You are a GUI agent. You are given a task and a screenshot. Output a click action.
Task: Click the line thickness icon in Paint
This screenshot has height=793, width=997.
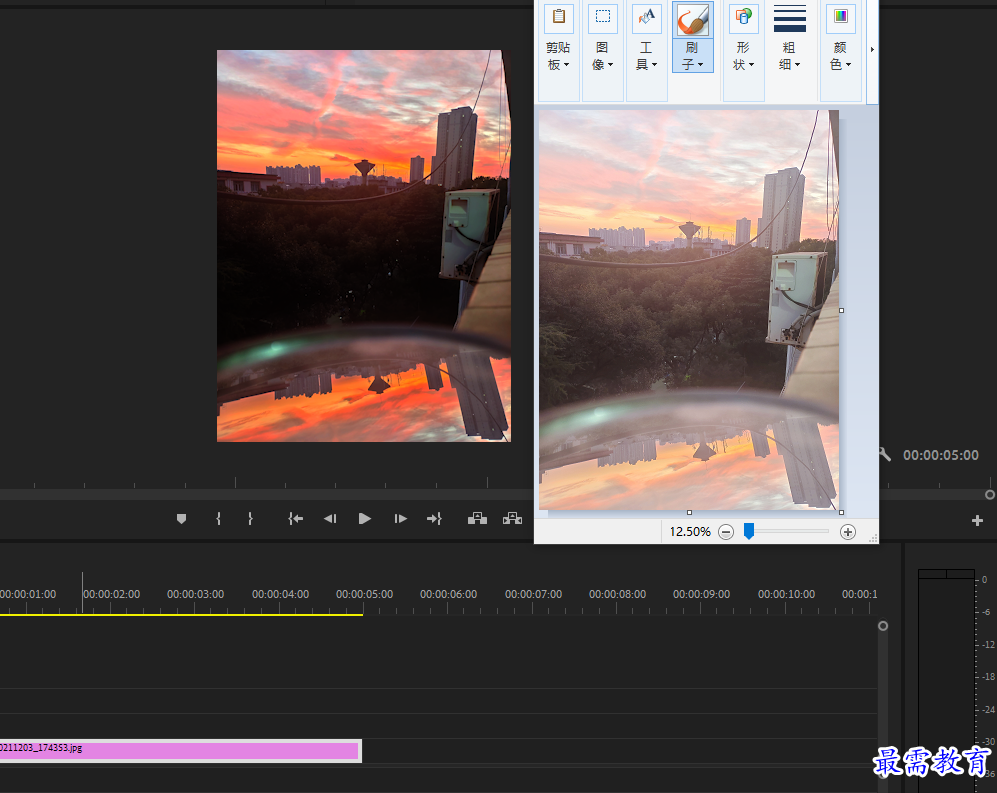pyautogui.click(x=790, y=18)
